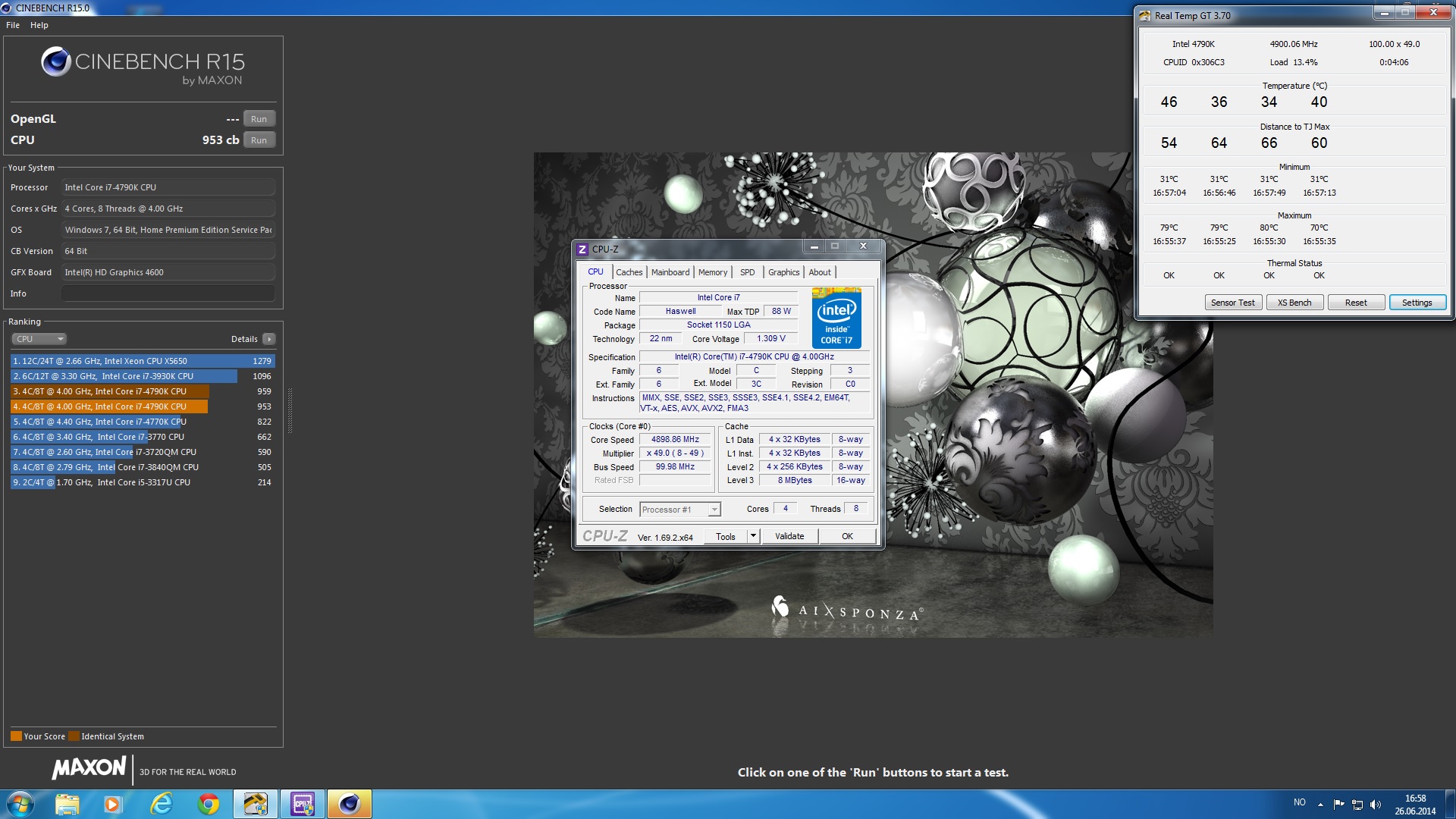Open the CPU ranking type dropdown
1456x819 pixels.
pos(39,339)
